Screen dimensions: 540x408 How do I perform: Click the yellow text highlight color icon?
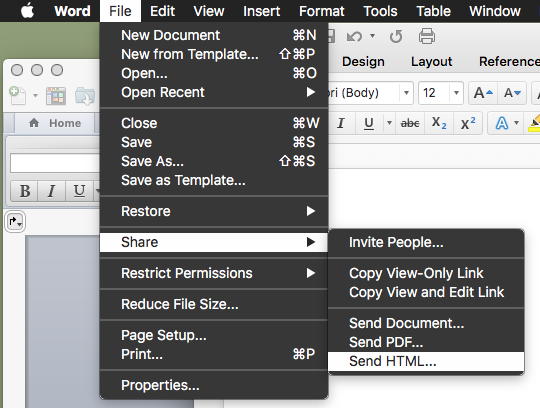(x=534, y=123)
